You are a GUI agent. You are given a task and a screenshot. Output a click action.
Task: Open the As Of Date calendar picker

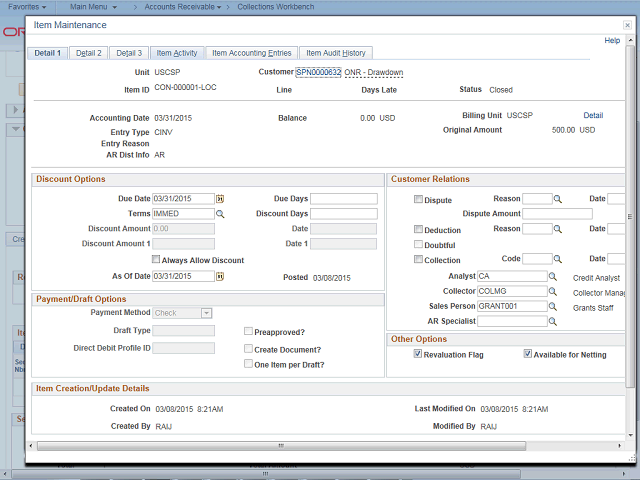coord(221,277)
